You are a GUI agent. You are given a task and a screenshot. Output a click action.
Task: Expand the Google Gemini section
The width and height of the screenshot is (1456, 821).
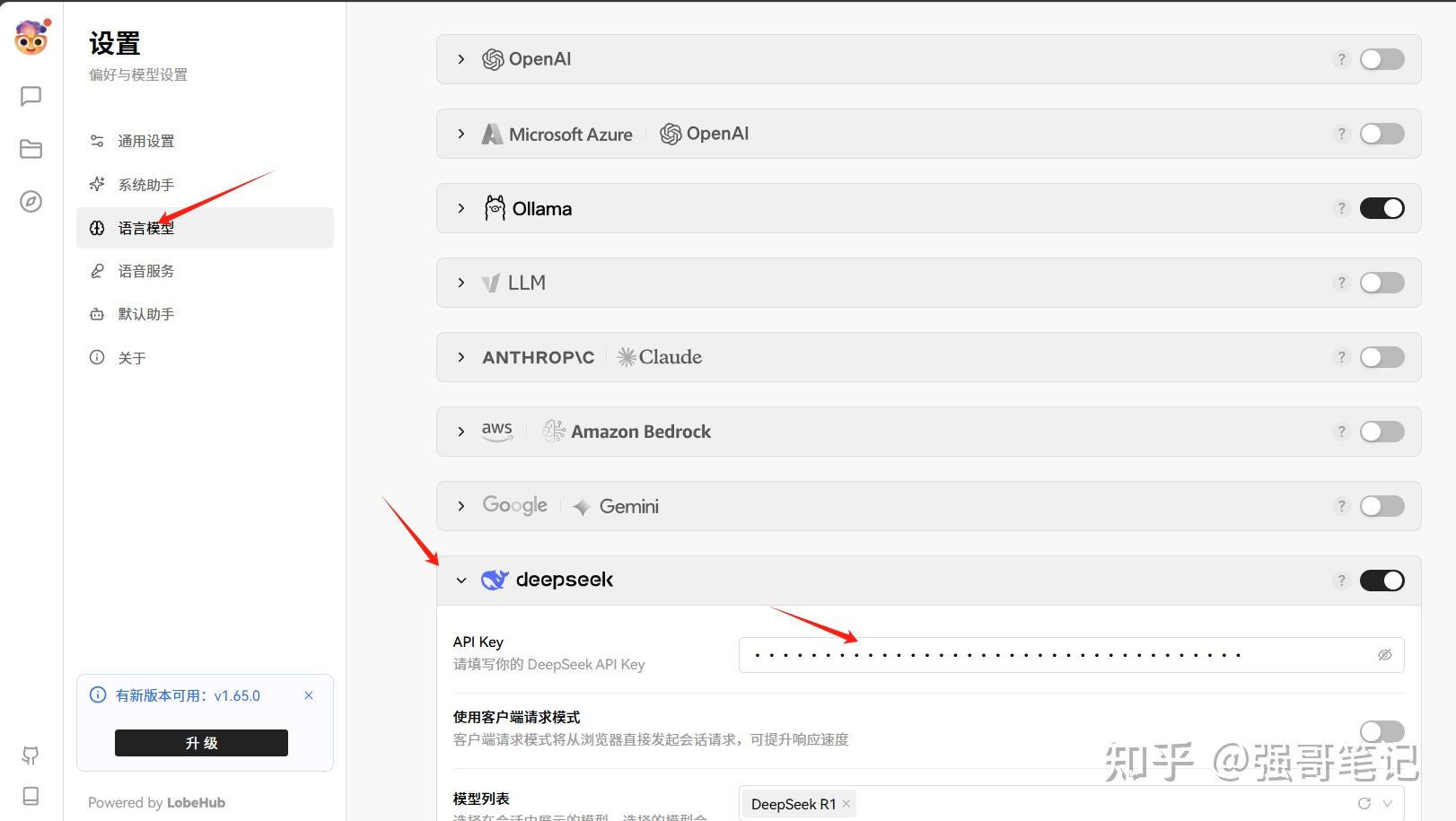[x=461, y=506]
